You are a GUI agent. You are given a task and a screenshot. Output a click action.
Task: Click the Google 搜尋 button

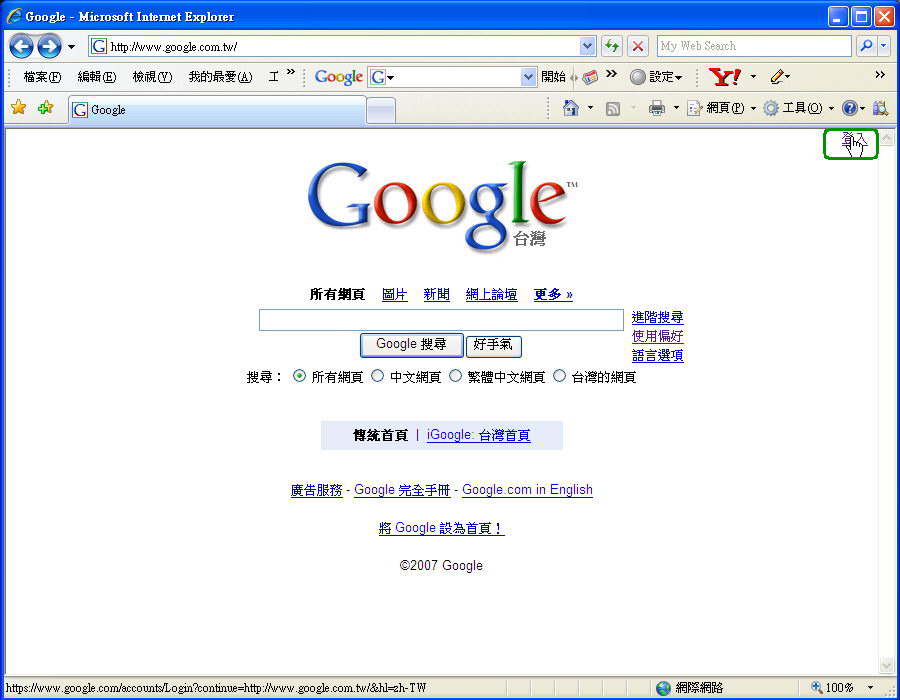(x=412, y=344)
